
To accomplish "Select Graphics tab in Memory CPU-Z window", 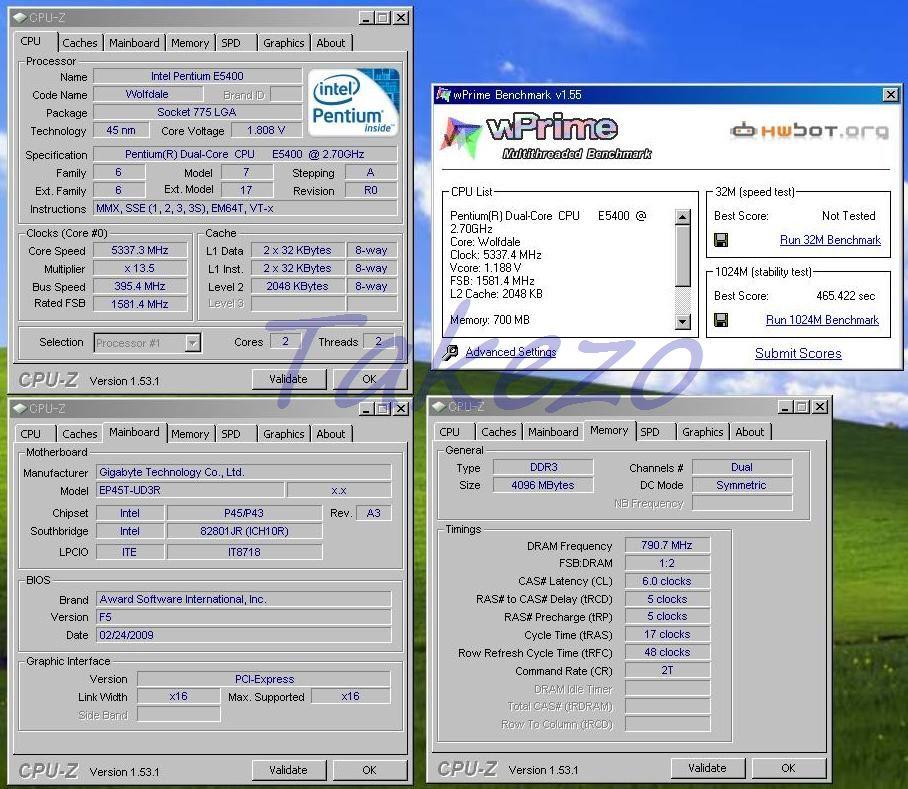I will click(702, 432).
